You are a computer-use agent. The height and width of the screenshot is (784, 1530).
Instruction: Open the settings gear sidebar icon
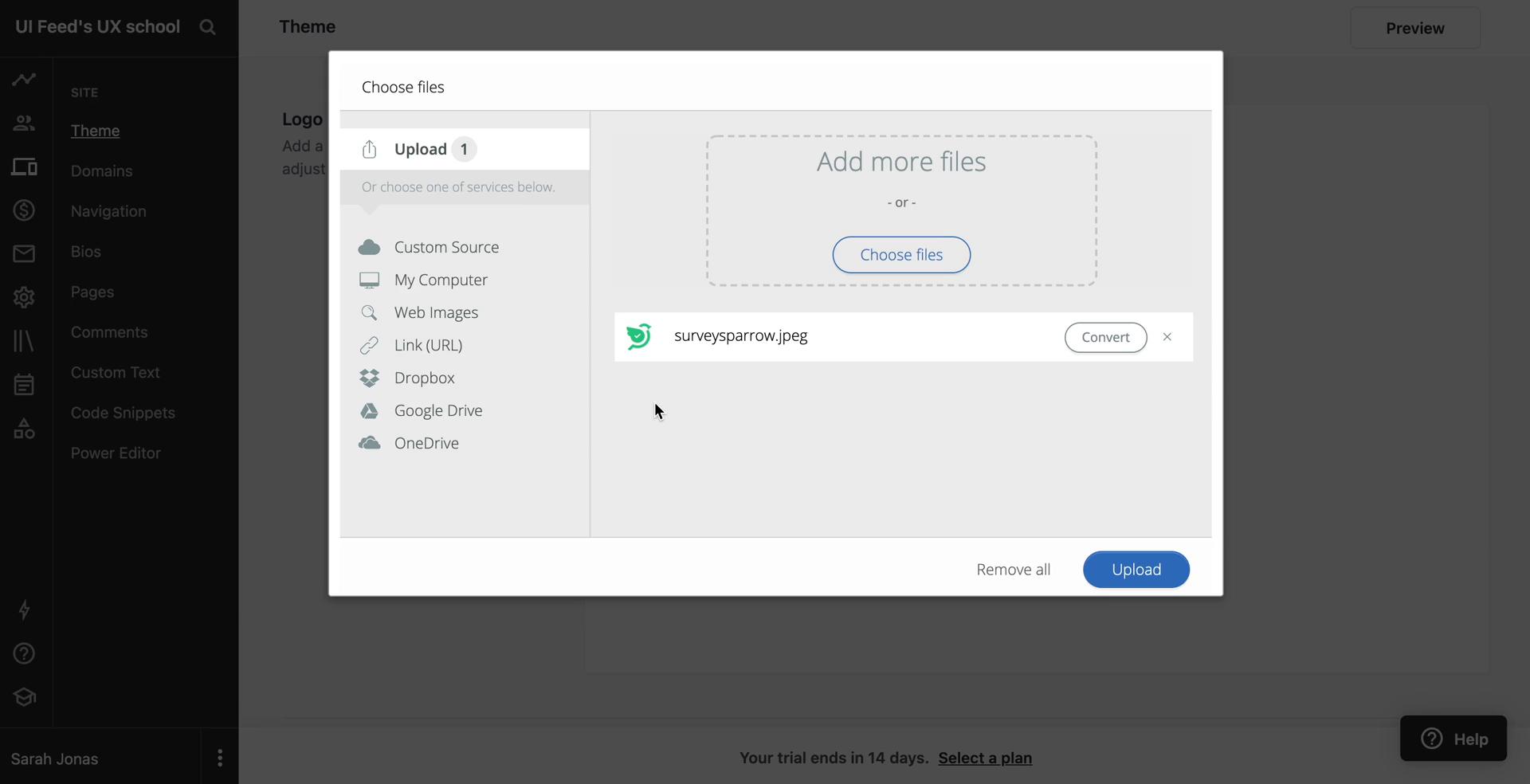click(24, 297)
